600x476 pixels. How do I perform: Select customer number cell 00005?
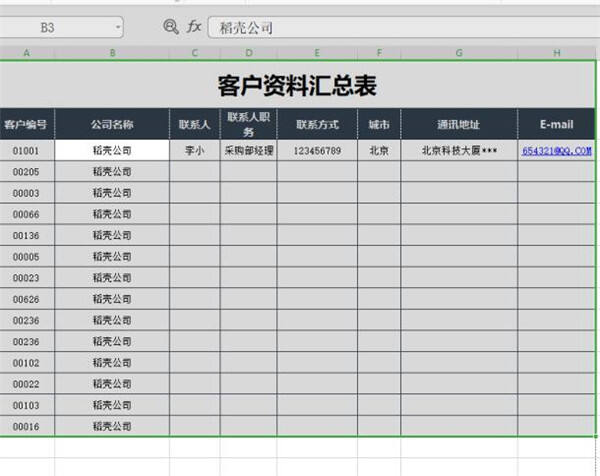click(x=27, y=257)
